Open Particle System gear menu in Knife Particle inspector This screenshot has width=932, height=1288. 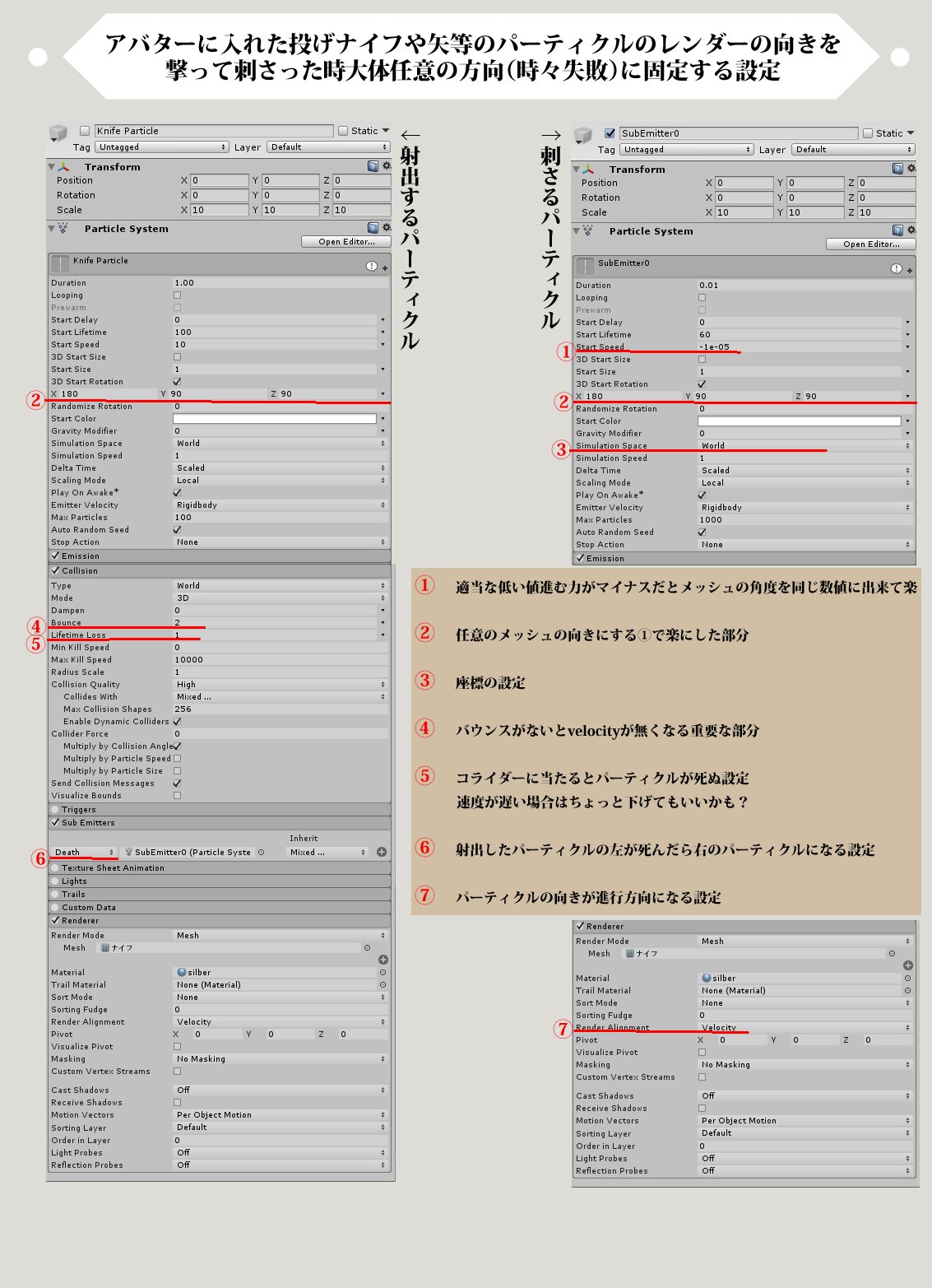(x=385, y=228)
